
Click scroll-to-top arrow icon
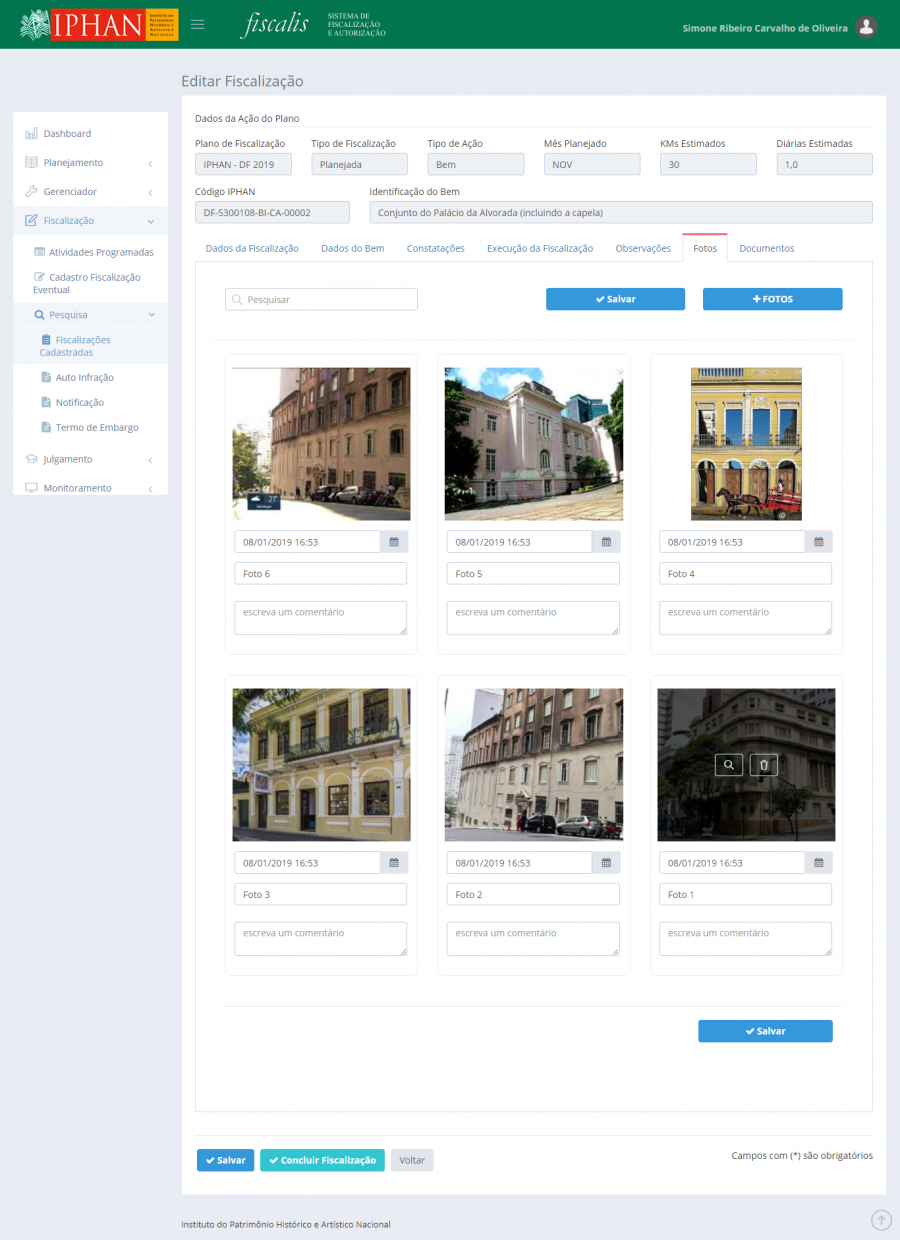click(x=881, y=1219)
